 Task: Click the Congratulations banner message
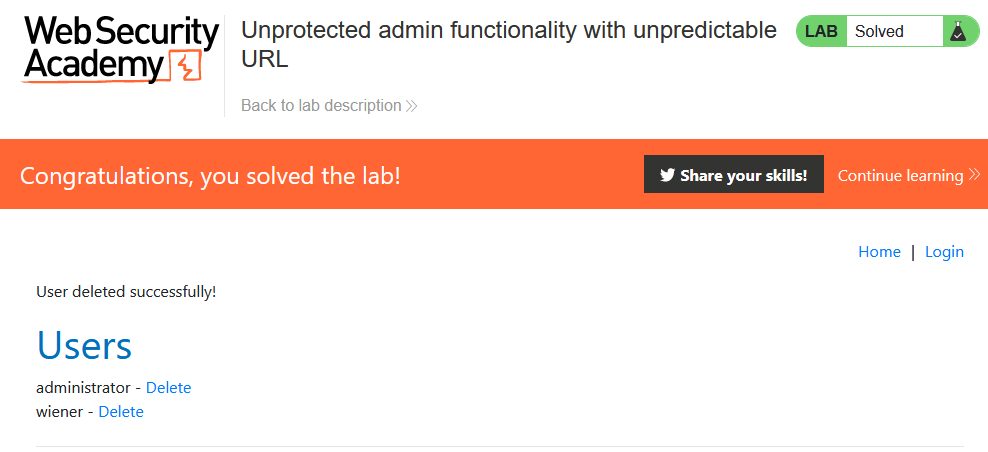(210, 176)
